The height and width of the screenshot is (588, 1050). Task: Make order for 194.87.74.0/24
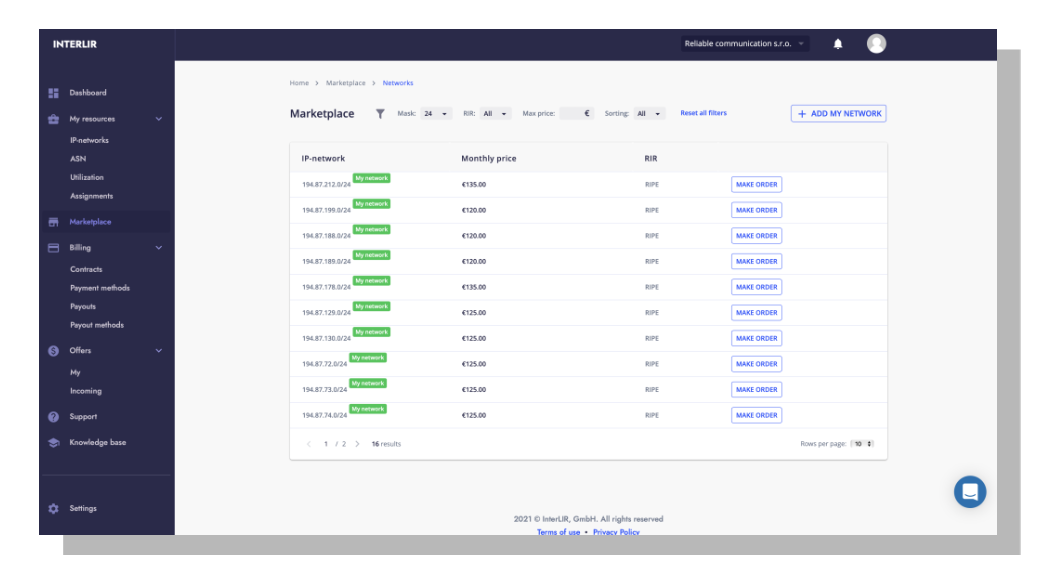(757, 415)
